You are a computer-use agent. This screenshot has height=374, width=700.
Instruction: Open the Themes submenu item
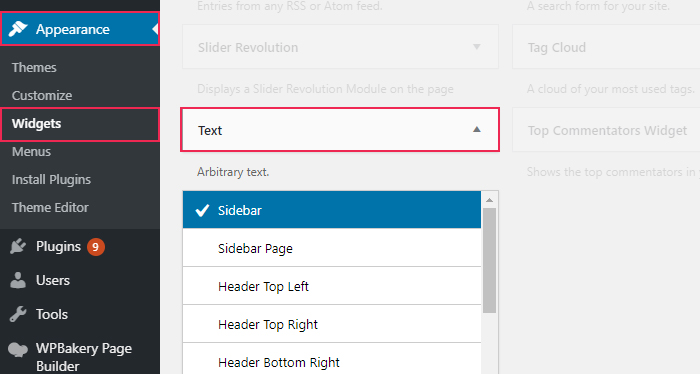(x=34, y=67)
